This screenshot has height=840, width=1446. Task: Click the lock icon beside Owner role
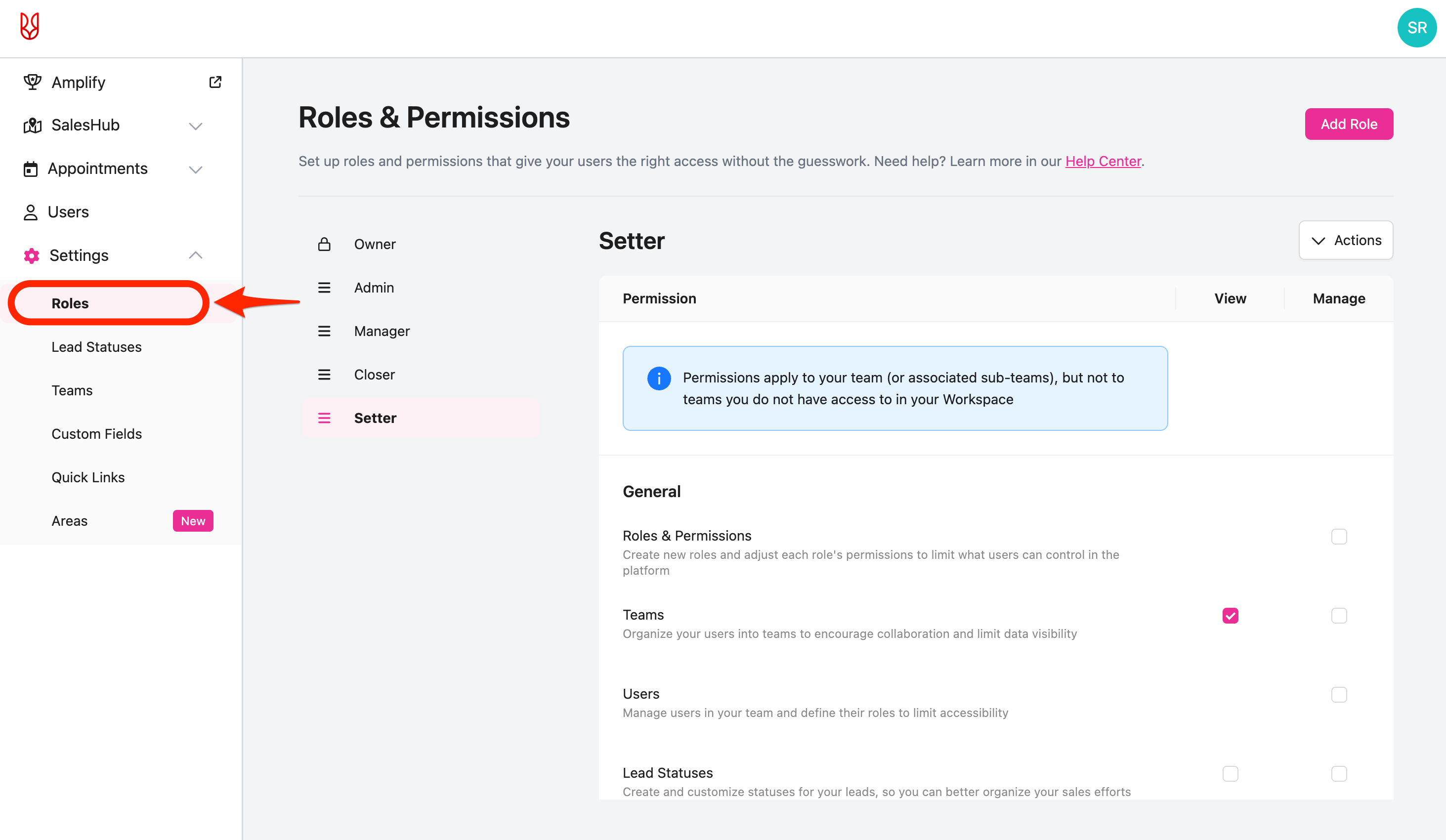pos(324,245)
